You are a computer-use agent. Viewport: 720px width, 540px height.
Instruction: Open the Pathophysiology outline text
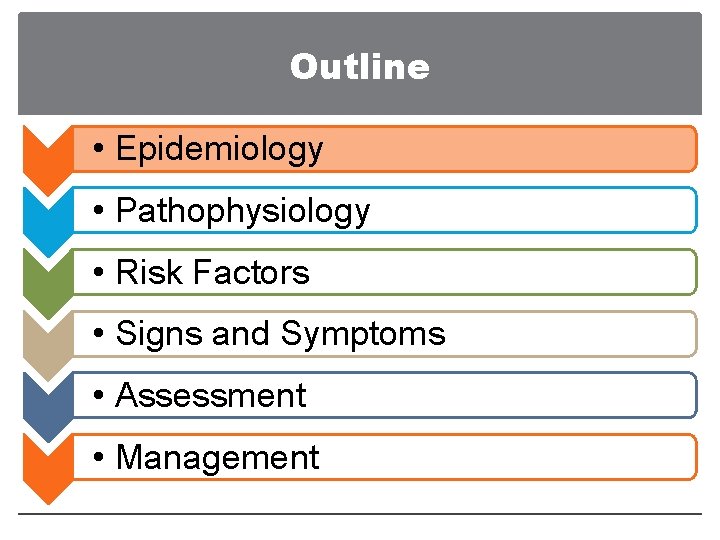click(x=243, y=211)
